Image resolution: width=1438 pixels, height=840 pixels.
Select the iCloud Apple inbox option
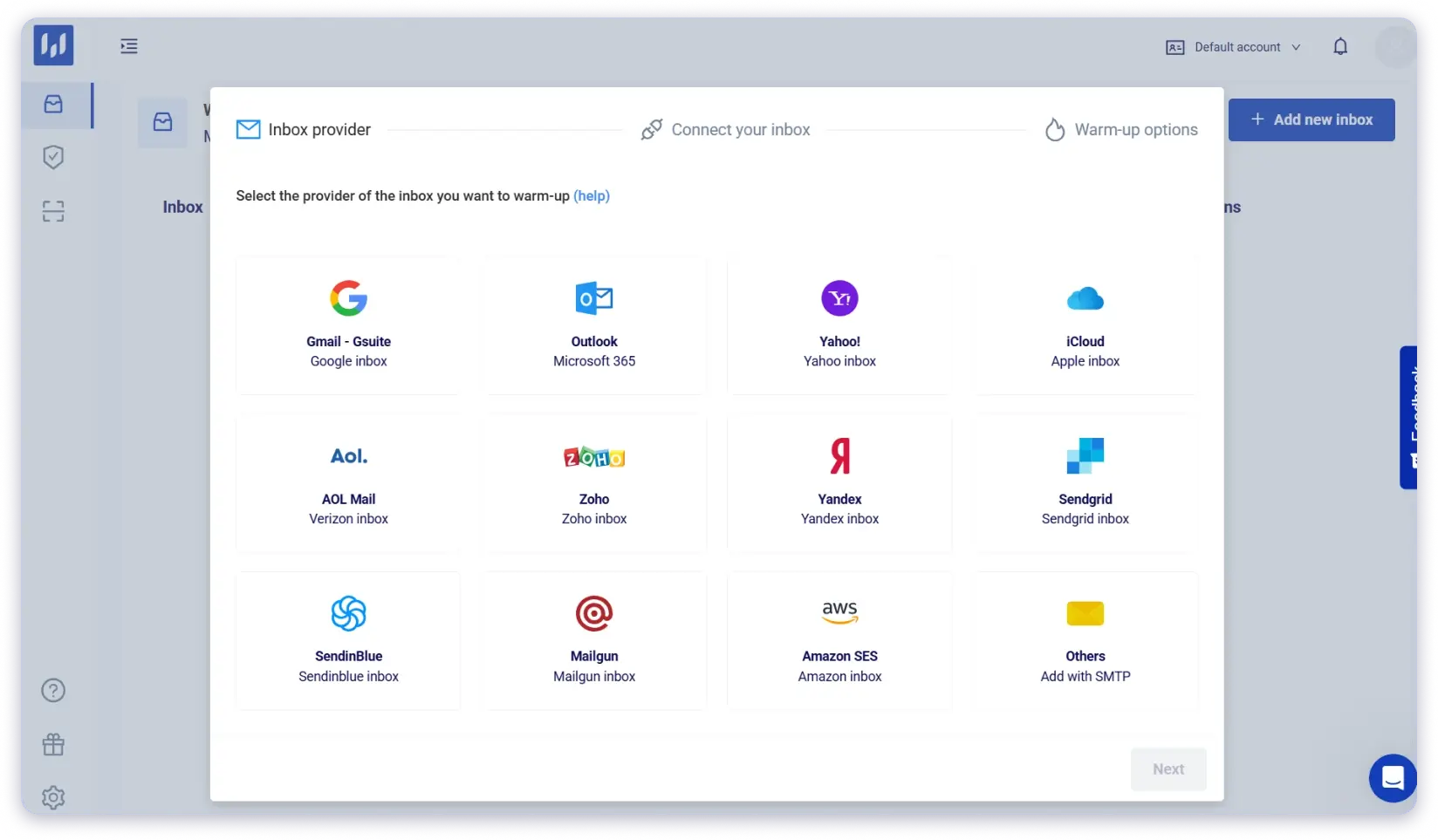(x=1085, y=324)
